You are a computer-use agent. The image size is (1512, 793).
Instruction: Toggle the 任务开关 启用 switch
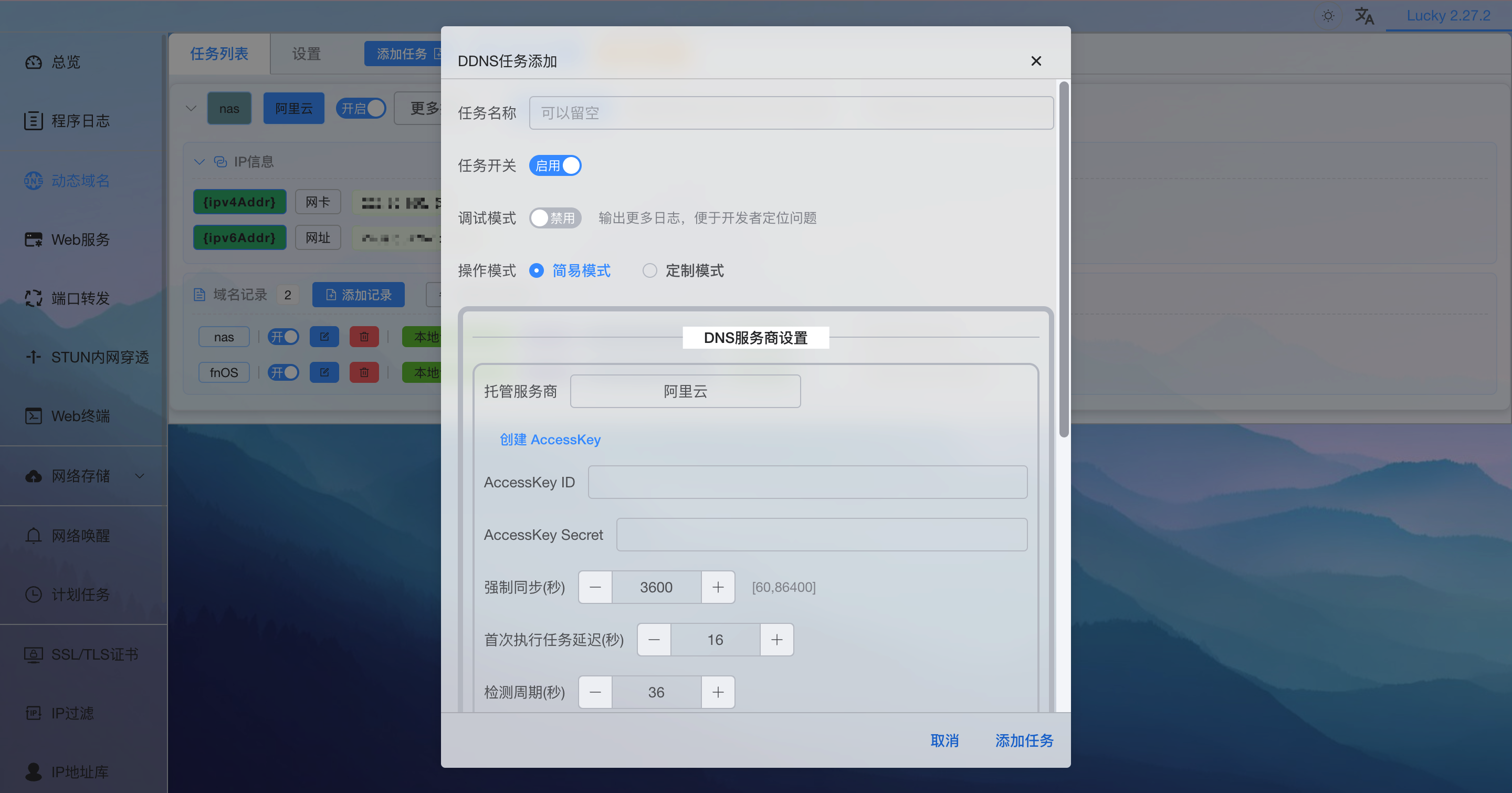[x=555, y=165]
